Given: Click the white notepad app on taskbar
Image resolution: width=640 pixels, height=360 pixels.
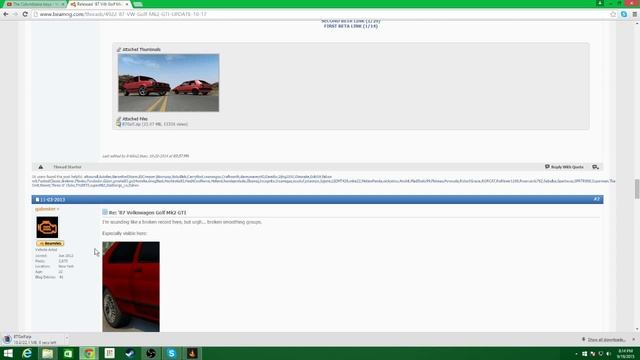Looking at the screenshot, I should (109, 353).
